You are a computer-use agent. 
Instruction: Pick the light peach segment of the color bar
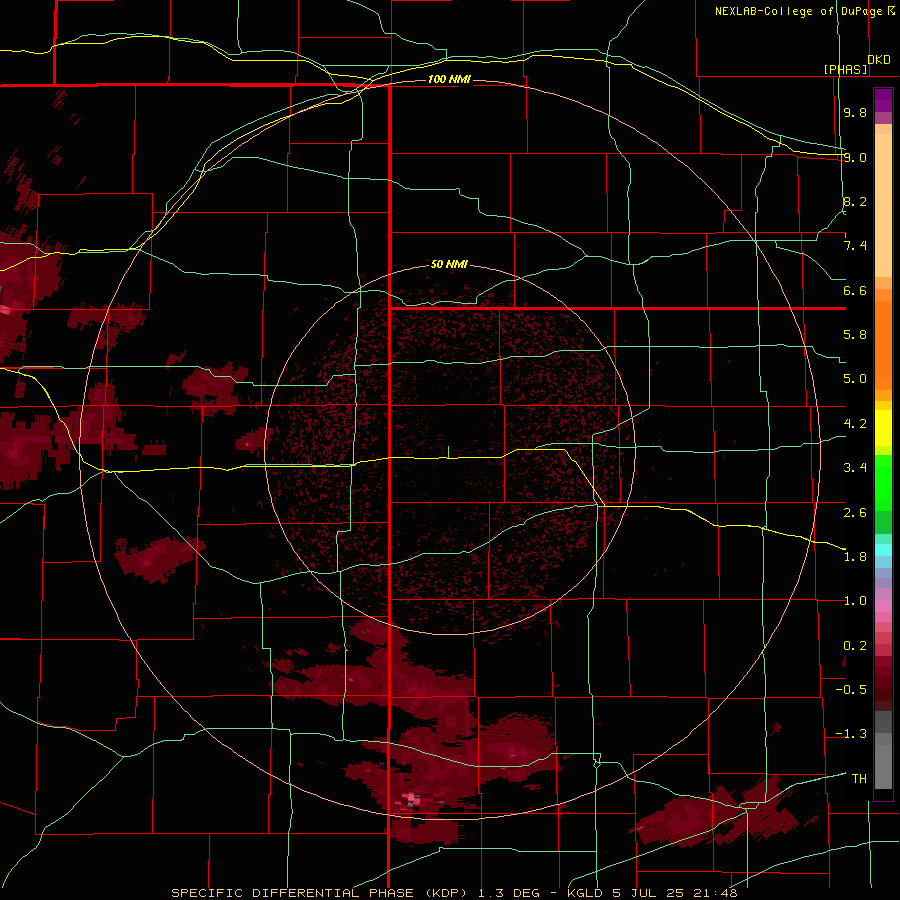(883, 207)
